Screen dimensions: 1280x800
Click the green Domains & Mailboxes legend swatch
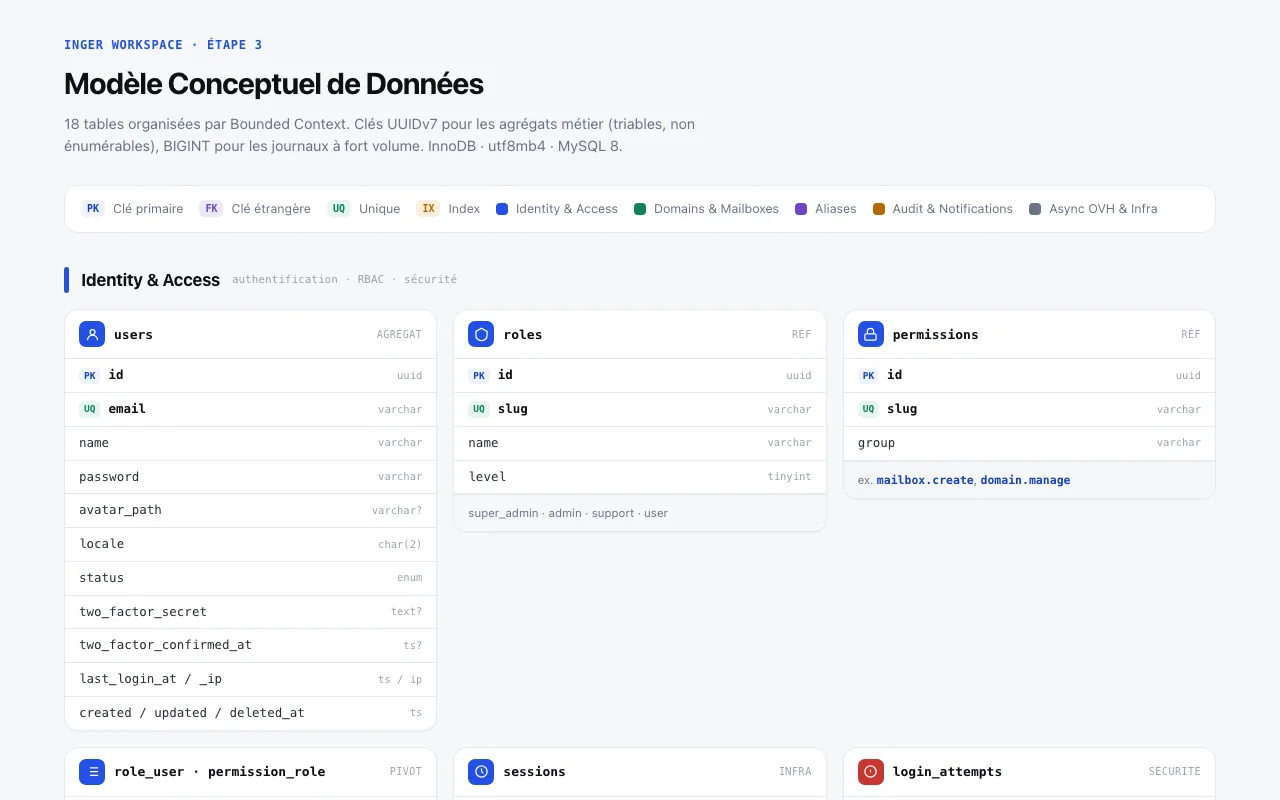point(640,209)
